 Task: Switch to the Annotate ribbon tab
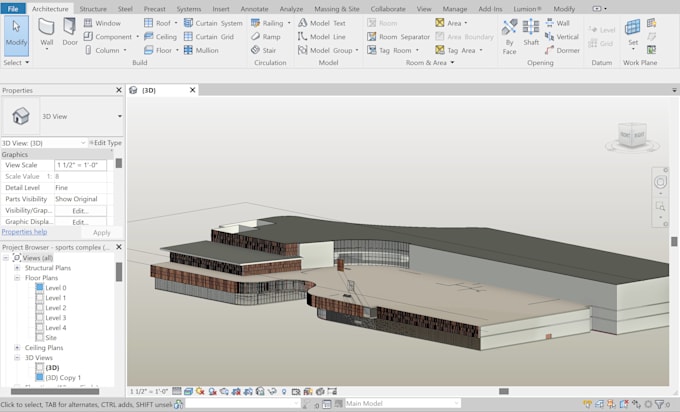(x=254, y=9)
